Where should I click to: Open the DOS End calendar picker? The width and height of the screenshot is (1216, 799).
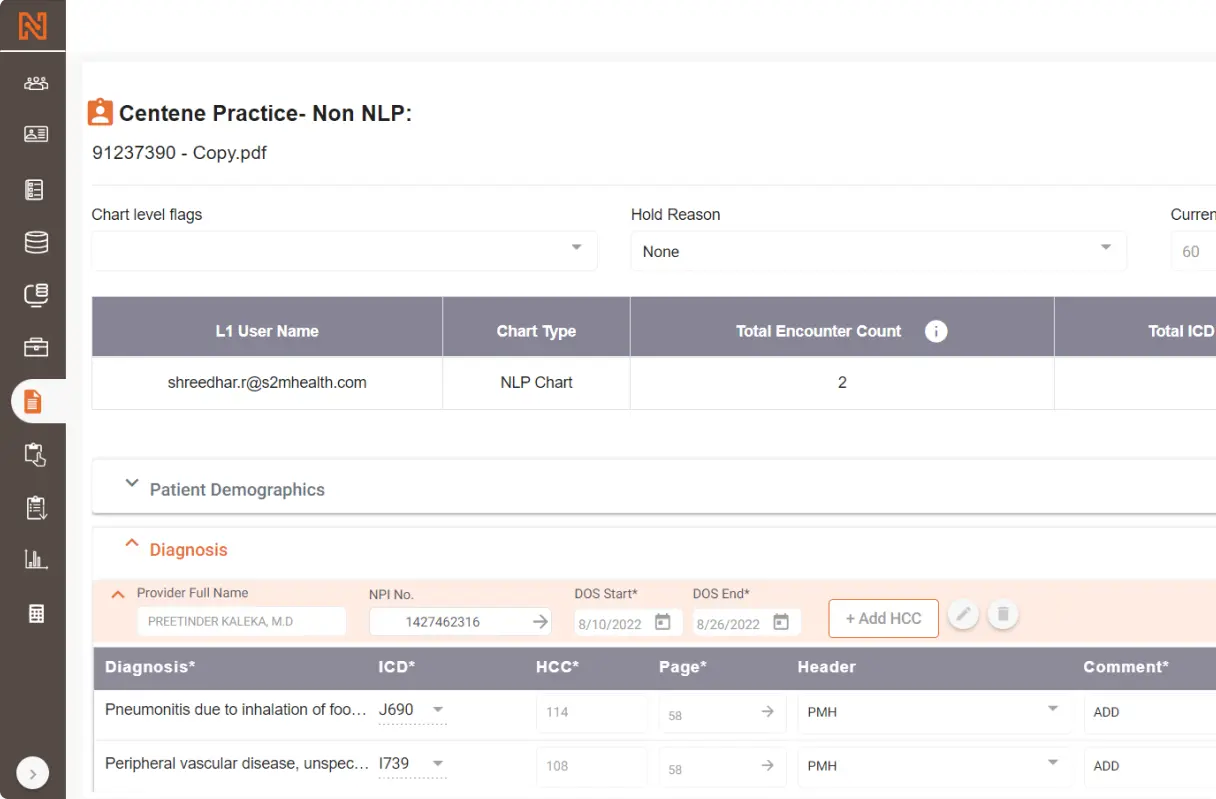[x=781, y=622]
